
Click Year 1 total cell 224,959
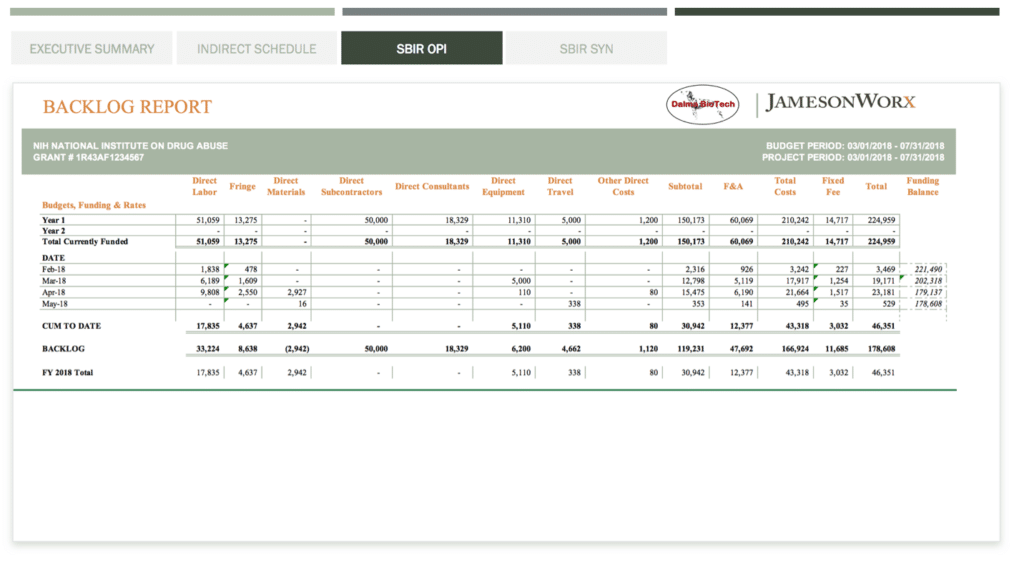881,220
